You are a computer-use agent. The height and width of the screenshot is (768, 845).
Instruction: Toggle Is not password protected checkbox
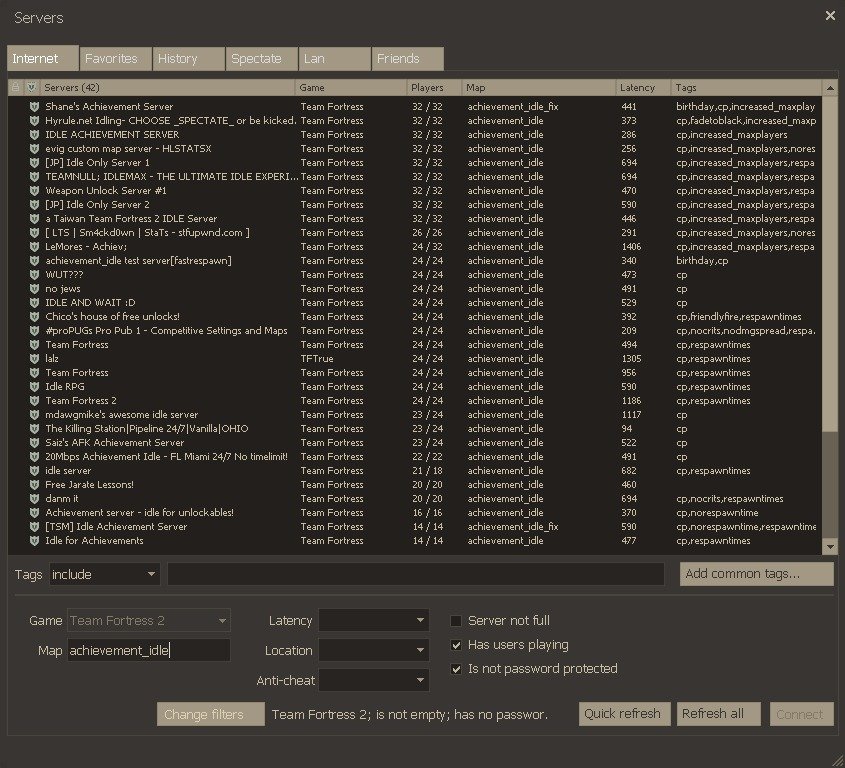click(x=457, y=669)
